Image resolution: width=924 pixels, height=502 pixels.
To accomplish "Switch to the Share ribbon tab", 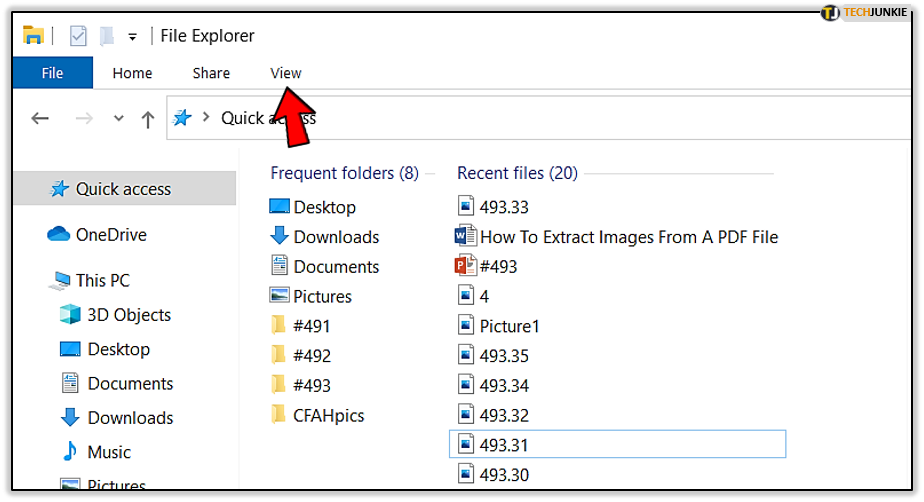I will (211, 73).
